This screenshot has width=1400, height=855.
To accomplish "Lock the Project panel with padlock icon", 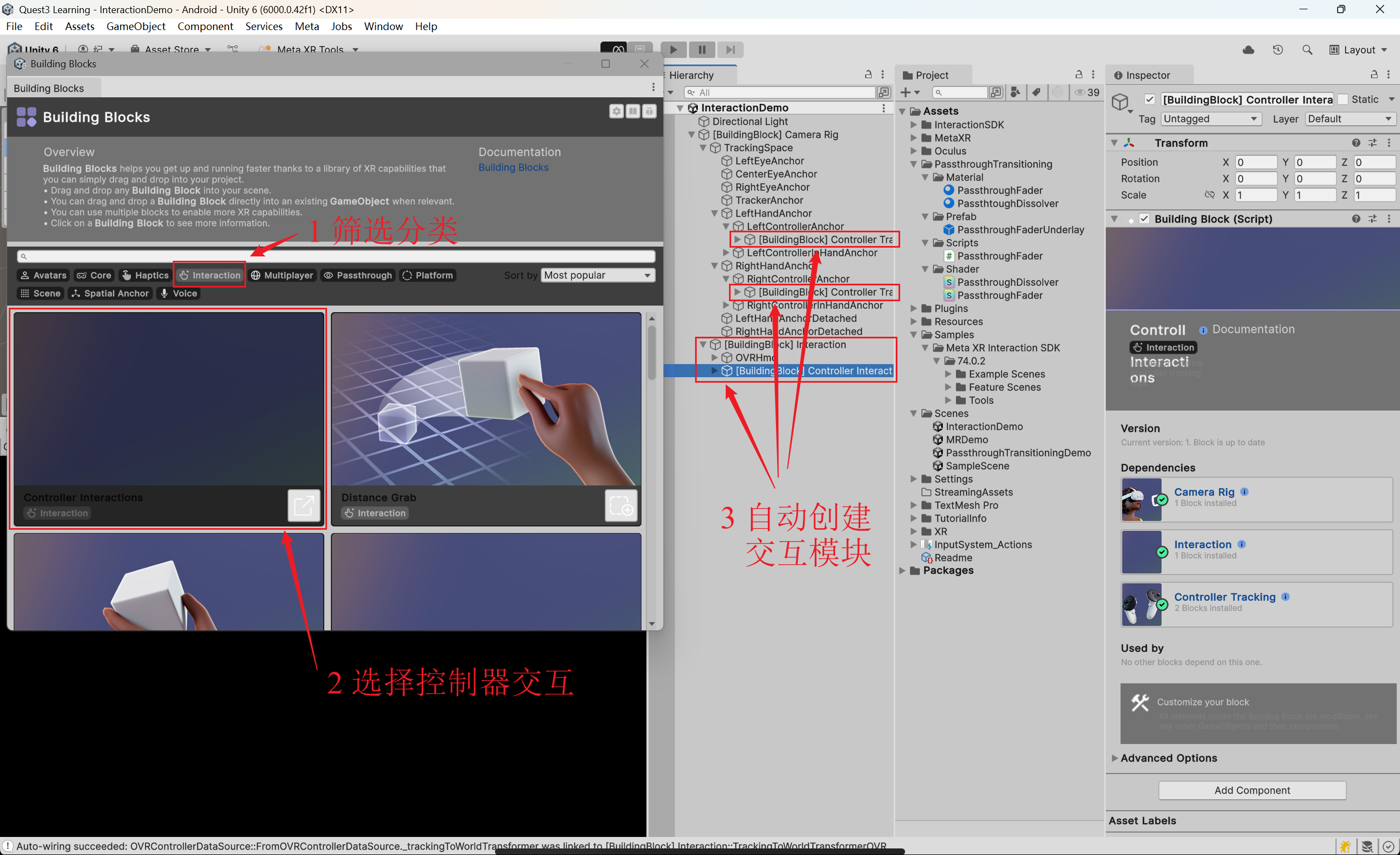I will pyautogui.click(x=1078, y=74).
